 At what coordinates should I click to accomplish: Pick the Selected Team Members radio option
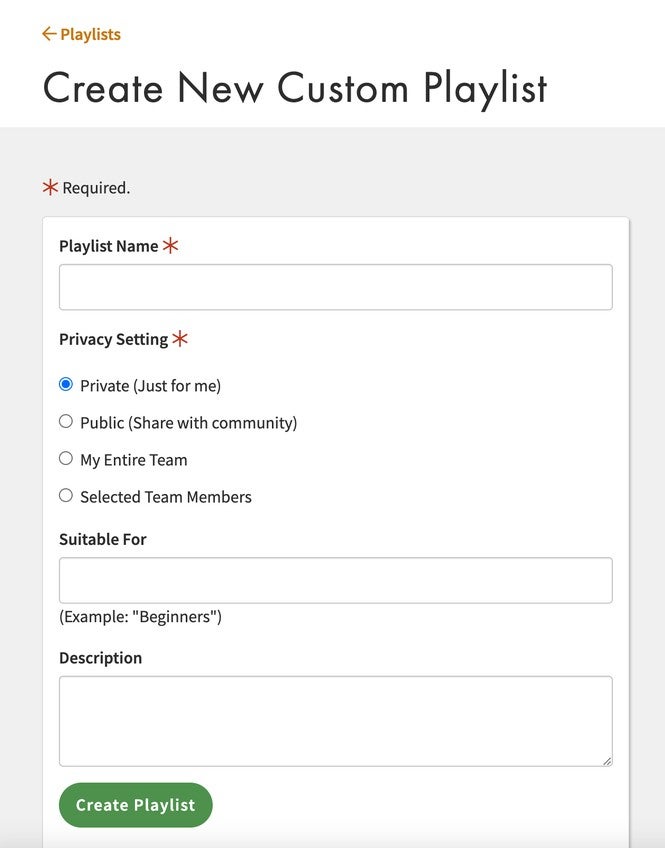click(66, 495)
